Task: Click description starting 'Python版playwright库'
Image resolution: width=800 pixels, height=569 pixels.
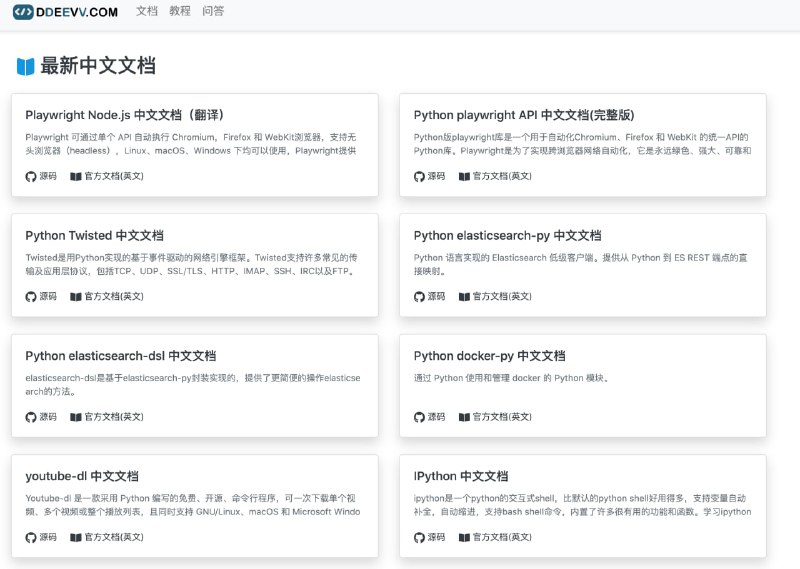Action: (x=582, y=144)
